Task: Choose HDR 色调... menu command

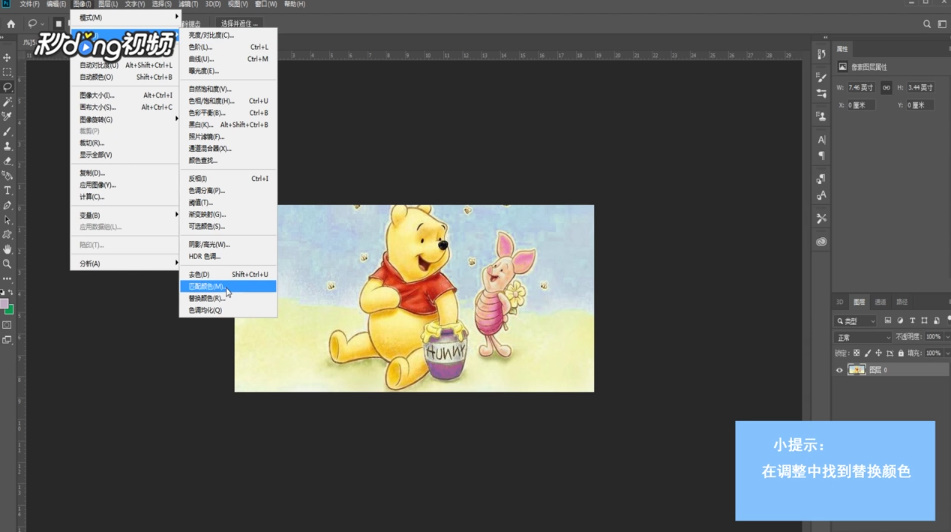Action: tap(228, 257)
